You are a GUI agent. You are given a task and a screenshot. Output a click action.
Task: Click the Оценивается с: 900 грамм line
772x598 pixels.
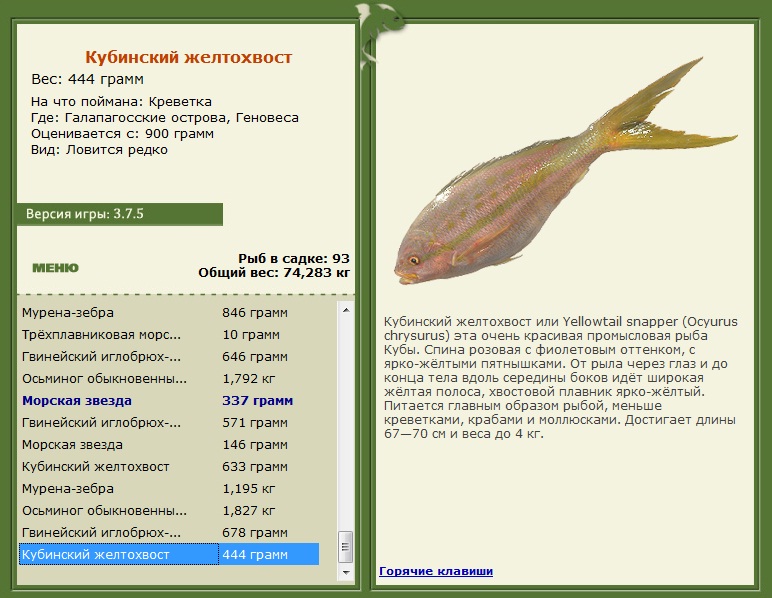click(x=123, y=134)
